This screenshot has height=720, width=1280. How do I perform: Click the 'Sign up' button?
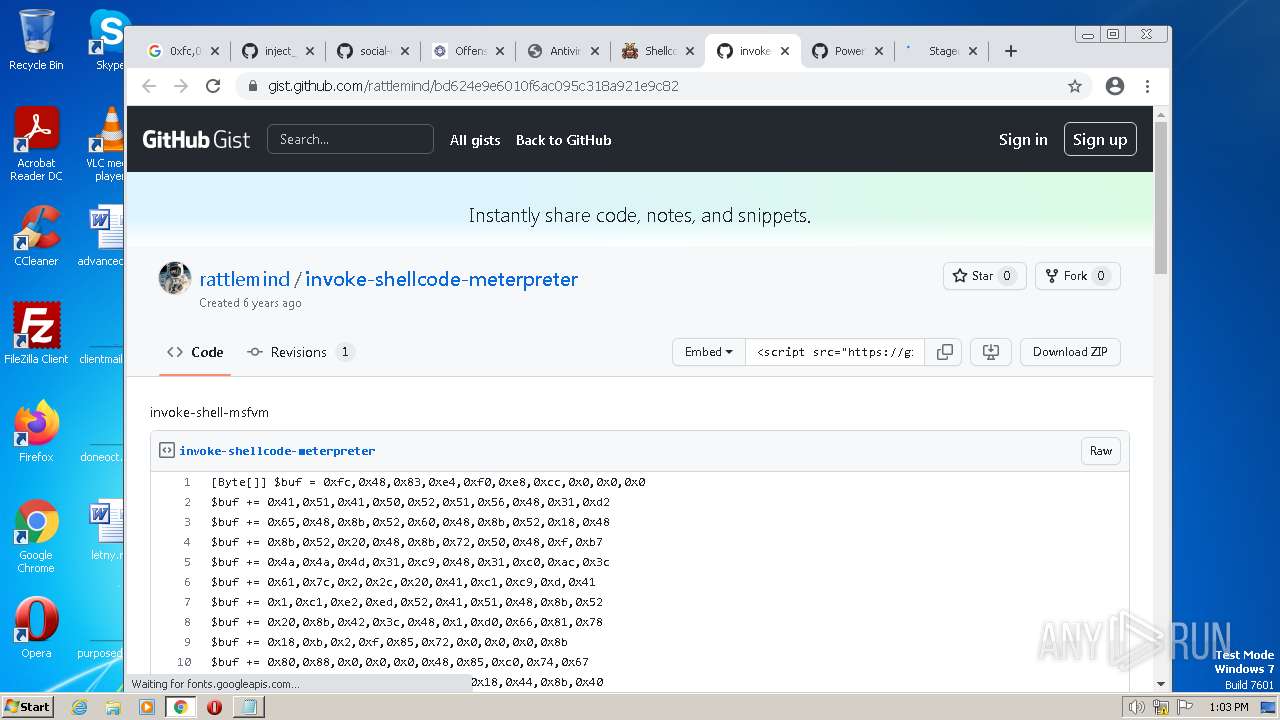click(x=1100, y=140)
